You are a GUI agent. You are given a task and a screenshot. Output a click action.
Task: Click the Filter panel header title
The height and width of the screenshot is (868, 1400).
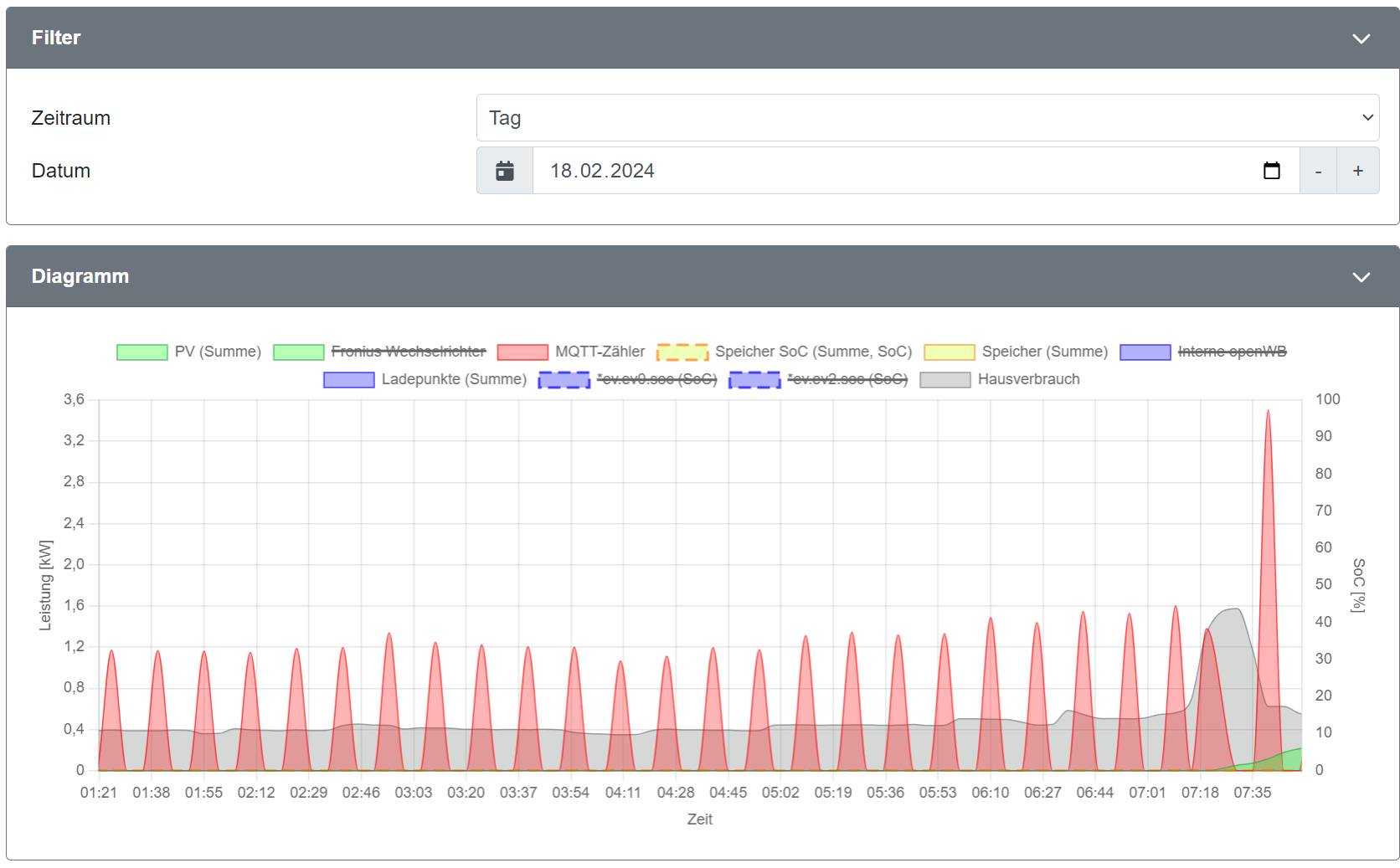[56, 38]
